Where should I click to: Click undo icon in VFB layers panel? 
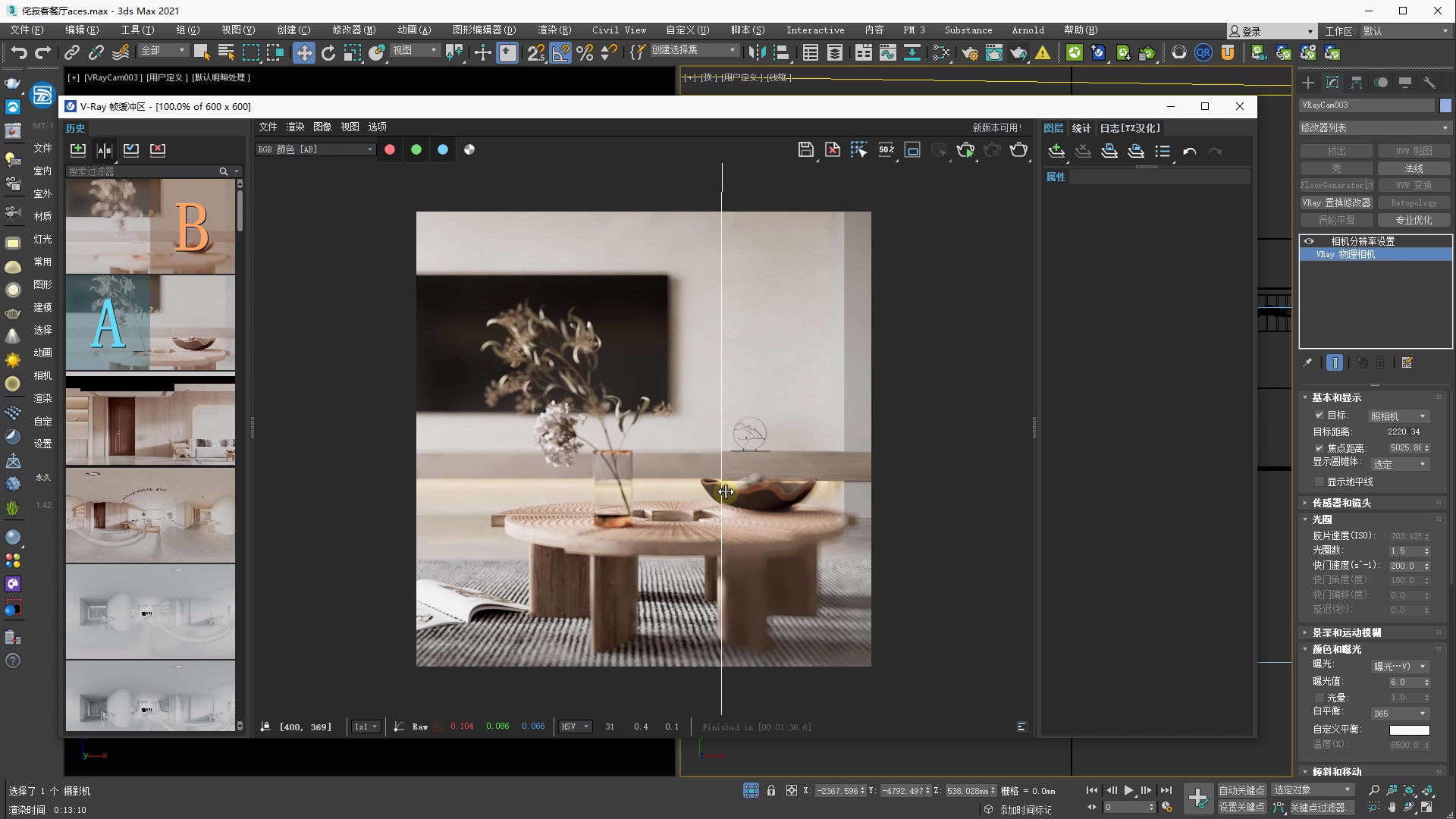click(x=1189, y=152)
